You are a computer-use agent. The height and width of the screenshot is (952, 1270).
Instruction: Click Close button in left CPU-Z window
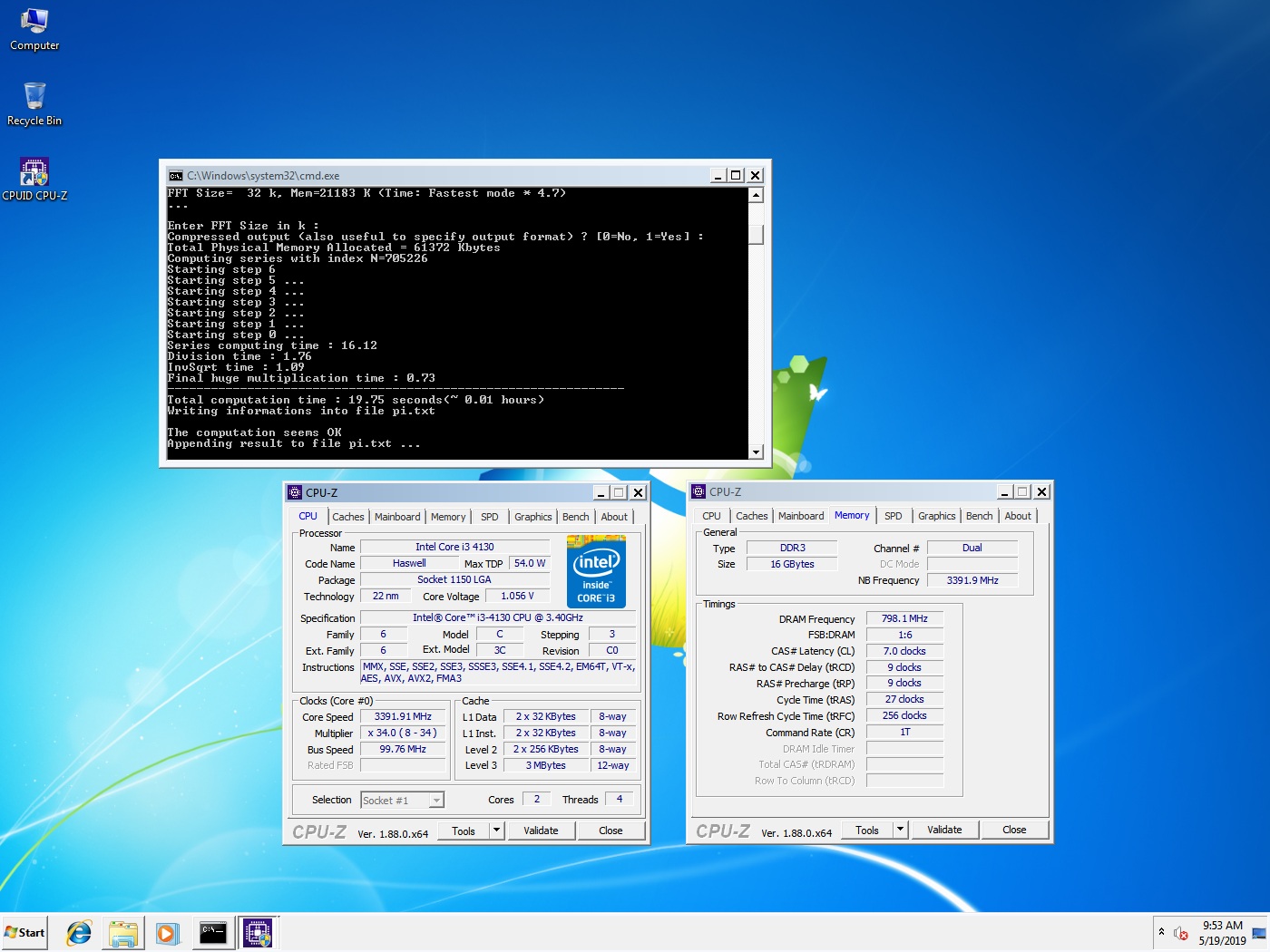tap(611, 831)
